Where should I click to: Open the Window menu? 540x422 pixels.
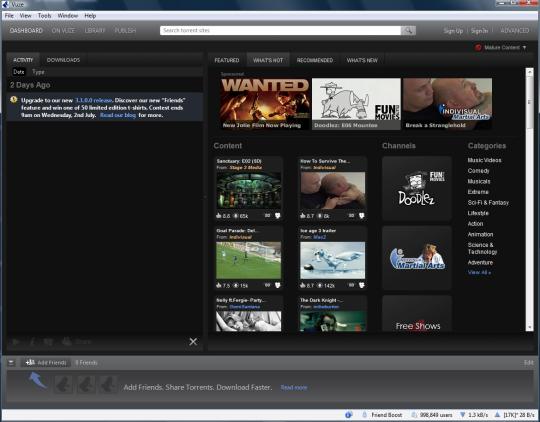click(x=68, y=16)
